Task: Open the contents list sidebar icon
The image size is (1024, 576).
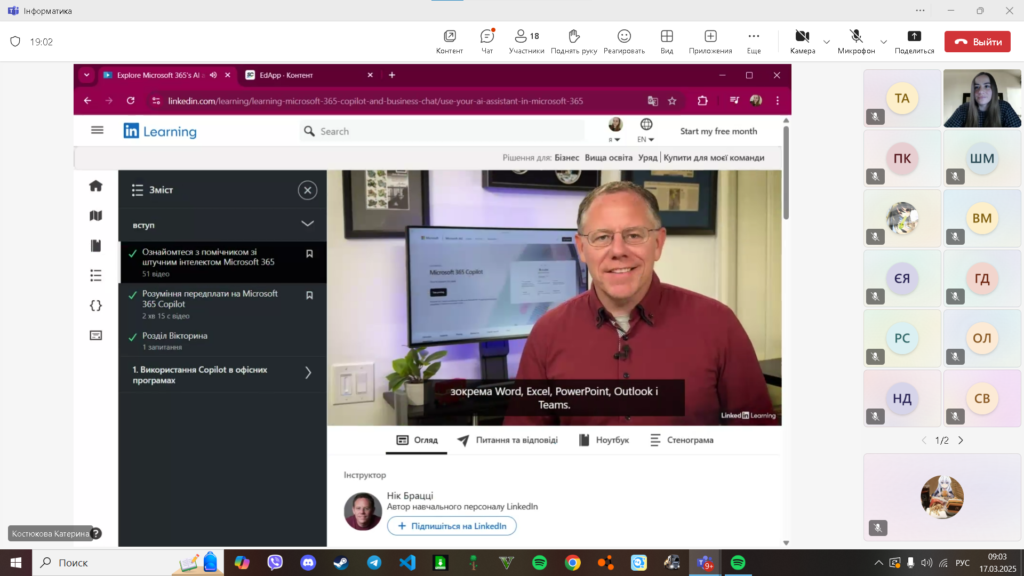Action: tap(96, 276)
